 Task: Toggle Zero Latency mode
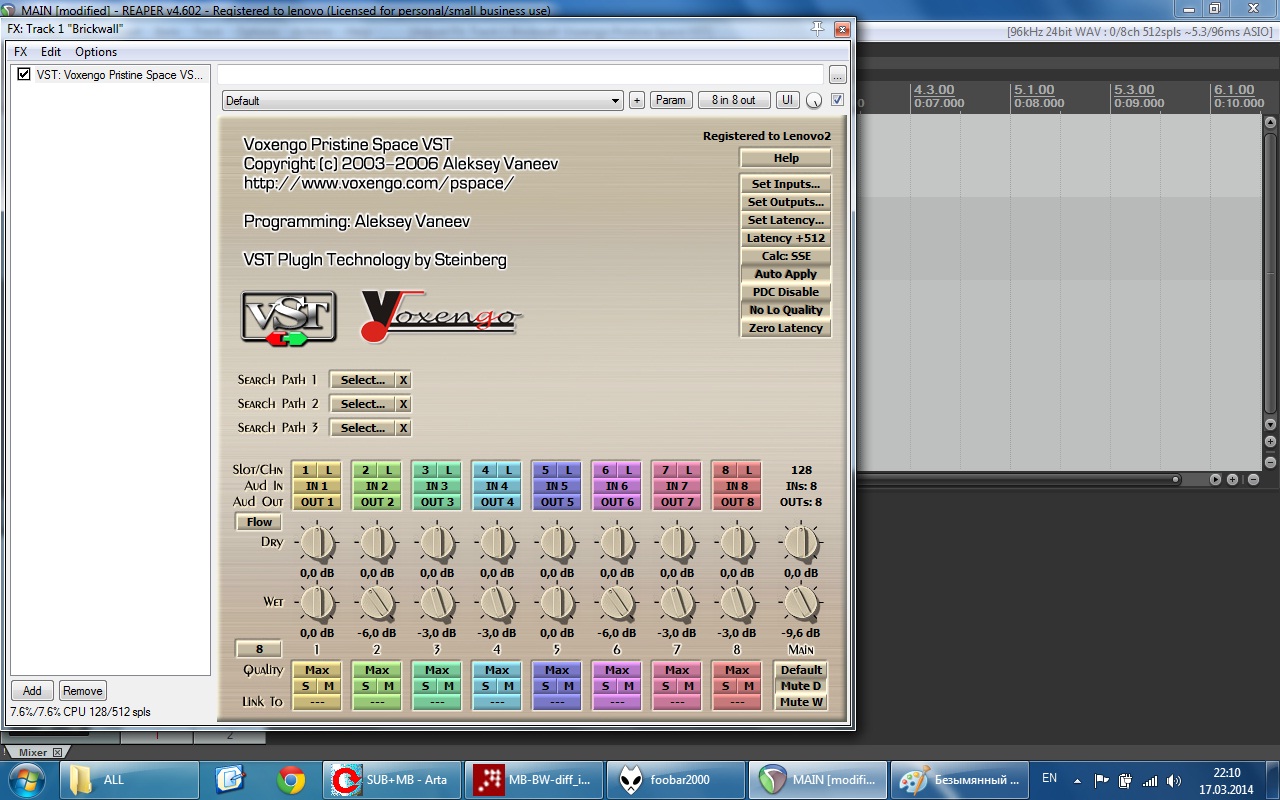pyautogui.click(x=786, y=328)
